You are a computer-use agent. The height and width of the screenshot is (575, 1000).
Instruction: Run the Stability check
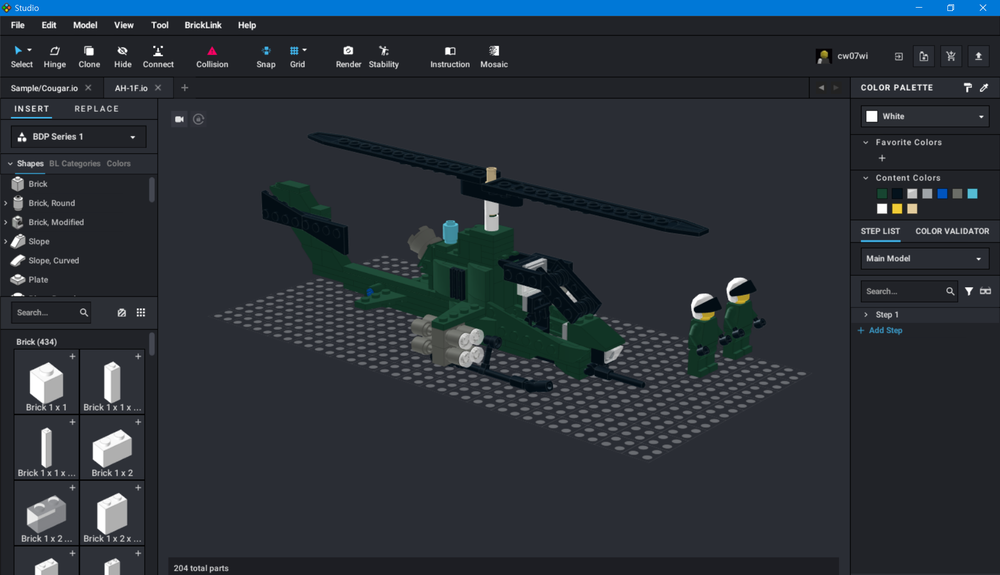(x=383, y=56)
